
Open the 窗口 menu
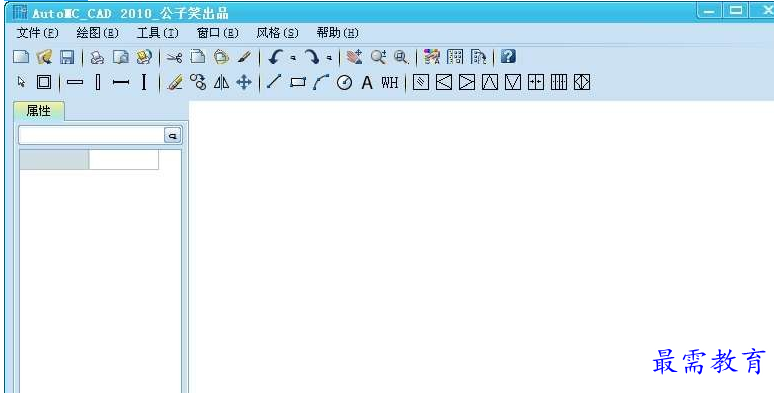(218, 33)
